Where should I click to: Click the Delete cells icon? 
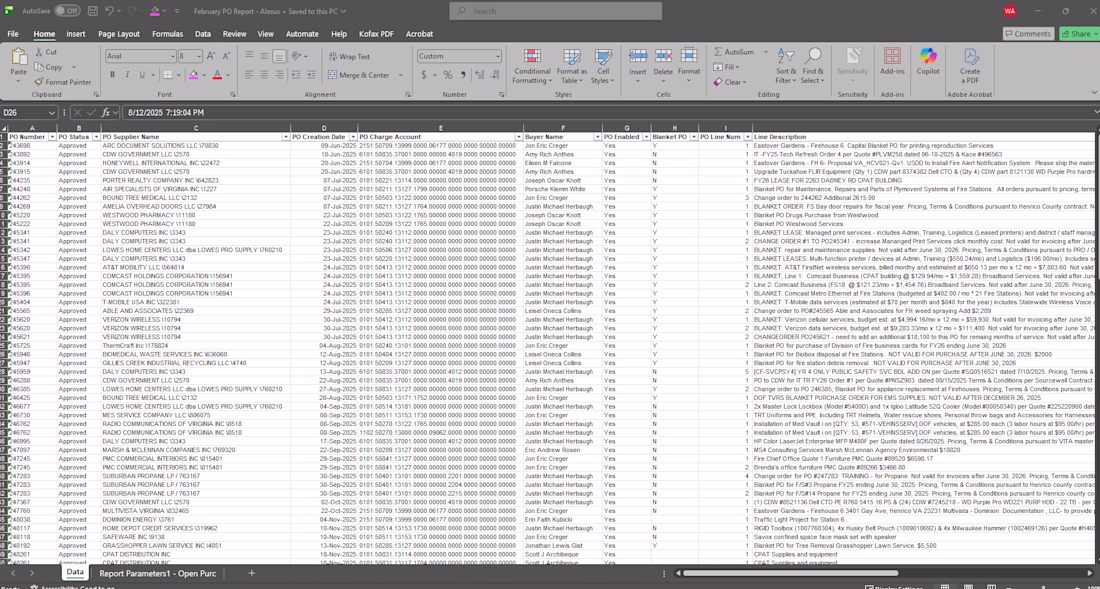663,57
